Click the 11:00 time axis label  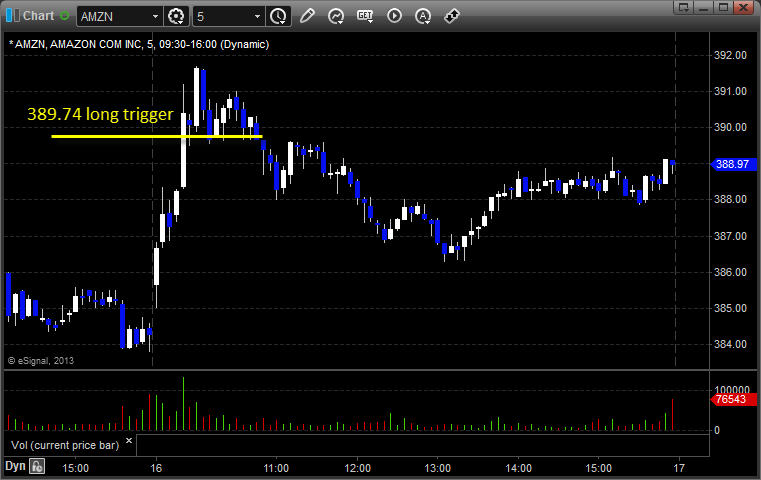[x=276, y=468]
